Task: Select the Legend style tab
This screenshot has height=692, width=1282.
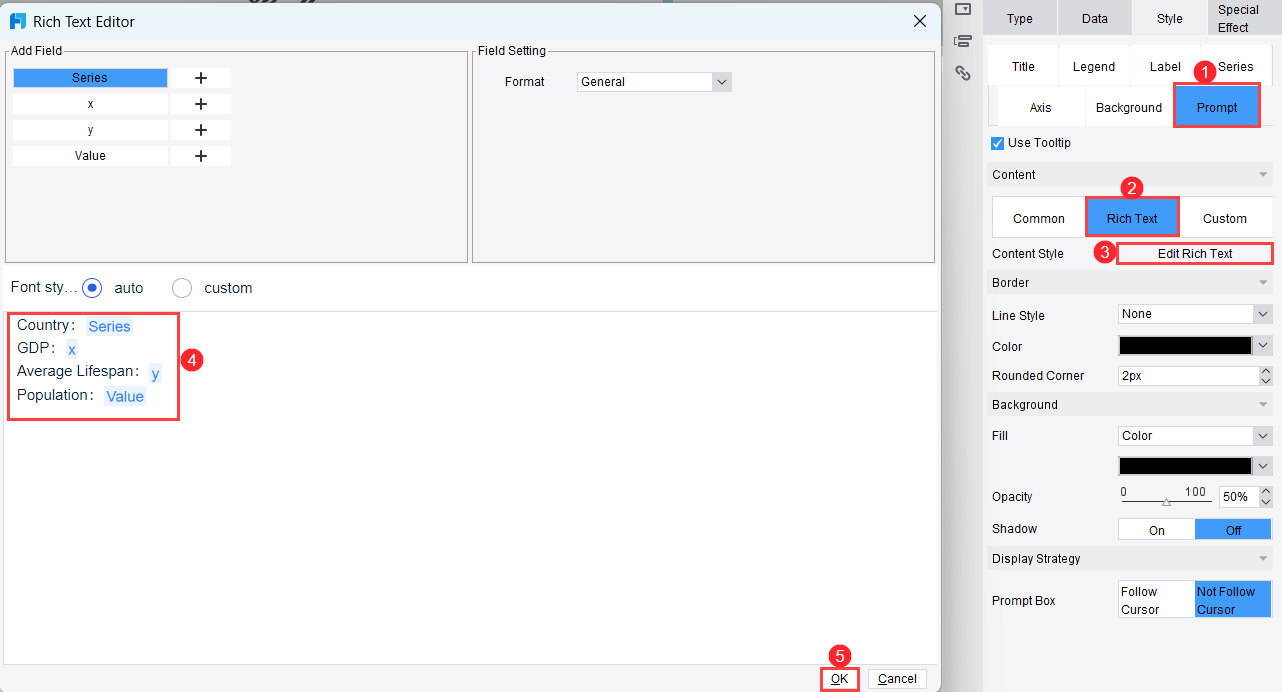Action: (x=1094, y=66)
